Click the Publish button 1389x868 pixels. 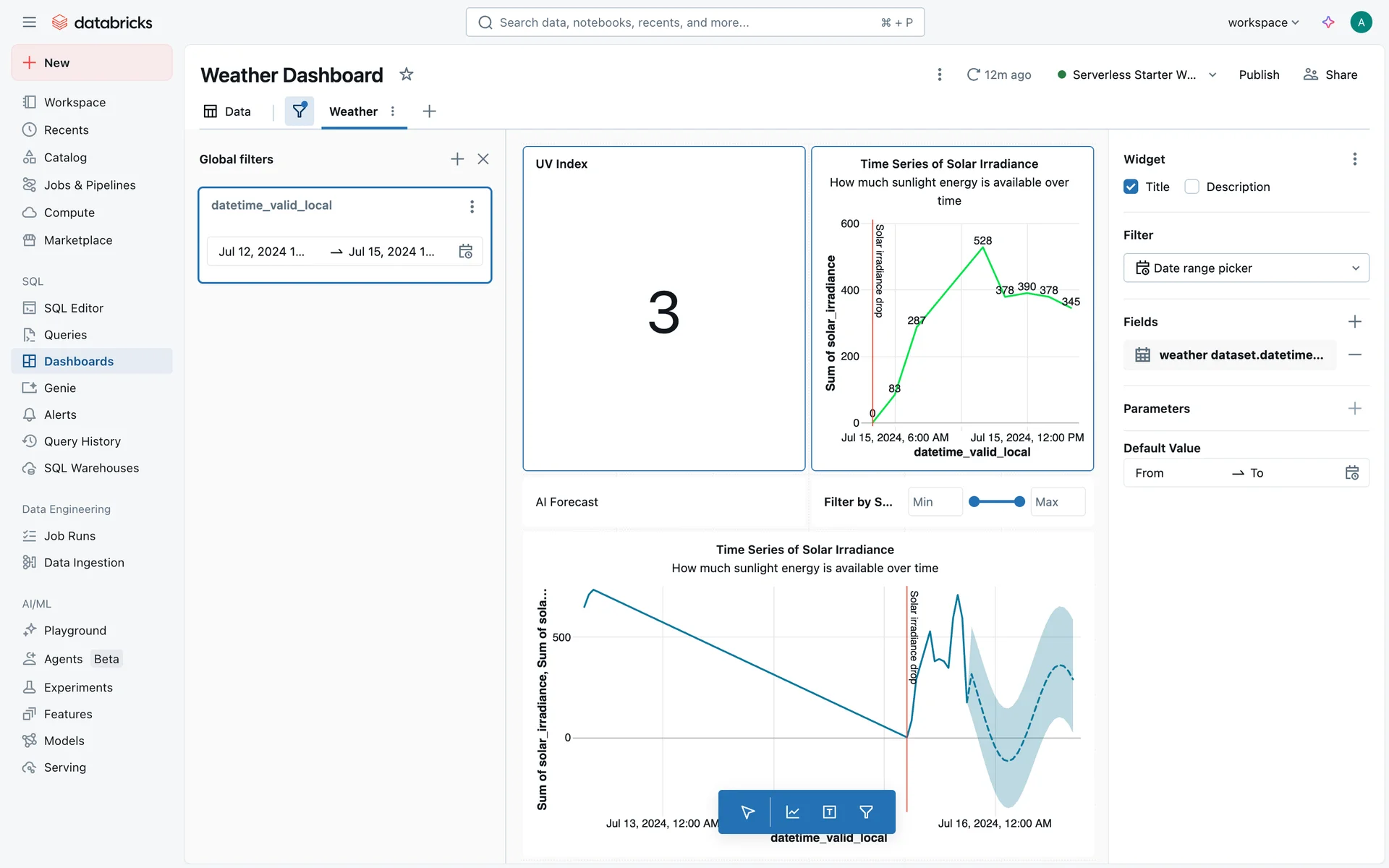pyautogui.click(x=1259, y=75)
